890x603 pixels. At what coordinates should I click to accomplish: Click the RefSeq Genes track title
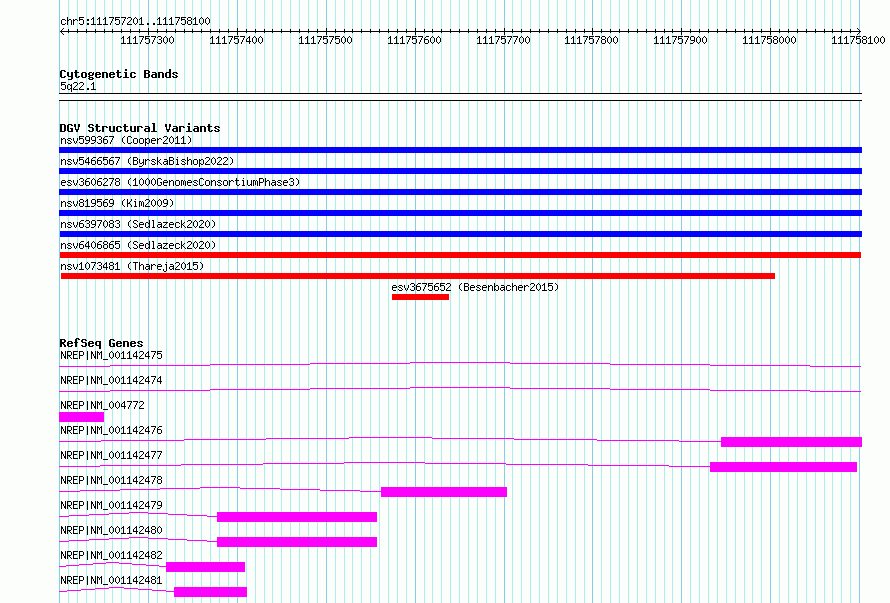pyautogui.click(x=101, y=343)
